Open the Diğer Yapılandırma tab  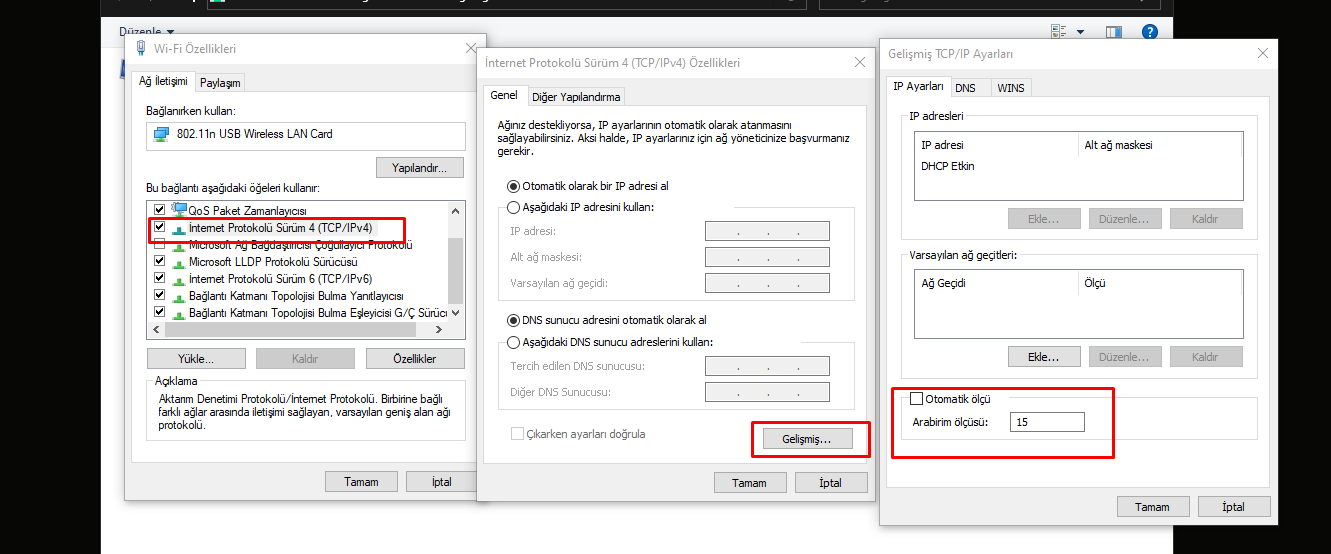(x=576, y=97)
